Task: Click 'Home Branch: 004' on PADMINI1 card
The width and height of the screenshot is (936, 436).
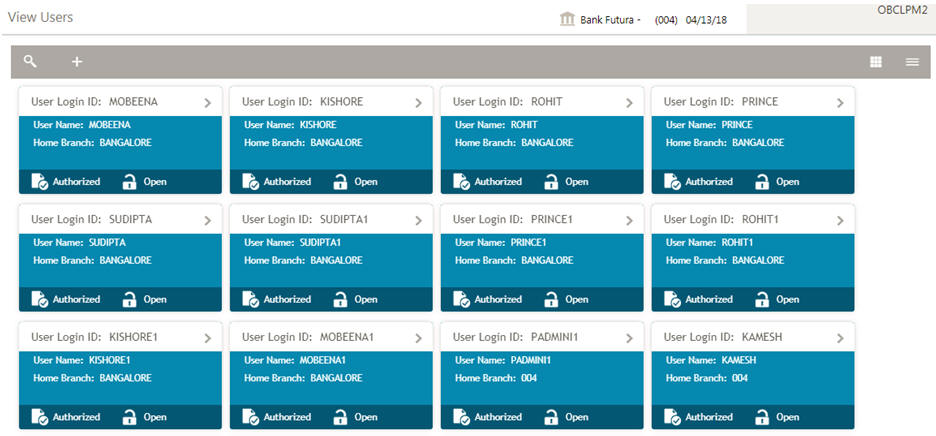Action: coord(496,378)
